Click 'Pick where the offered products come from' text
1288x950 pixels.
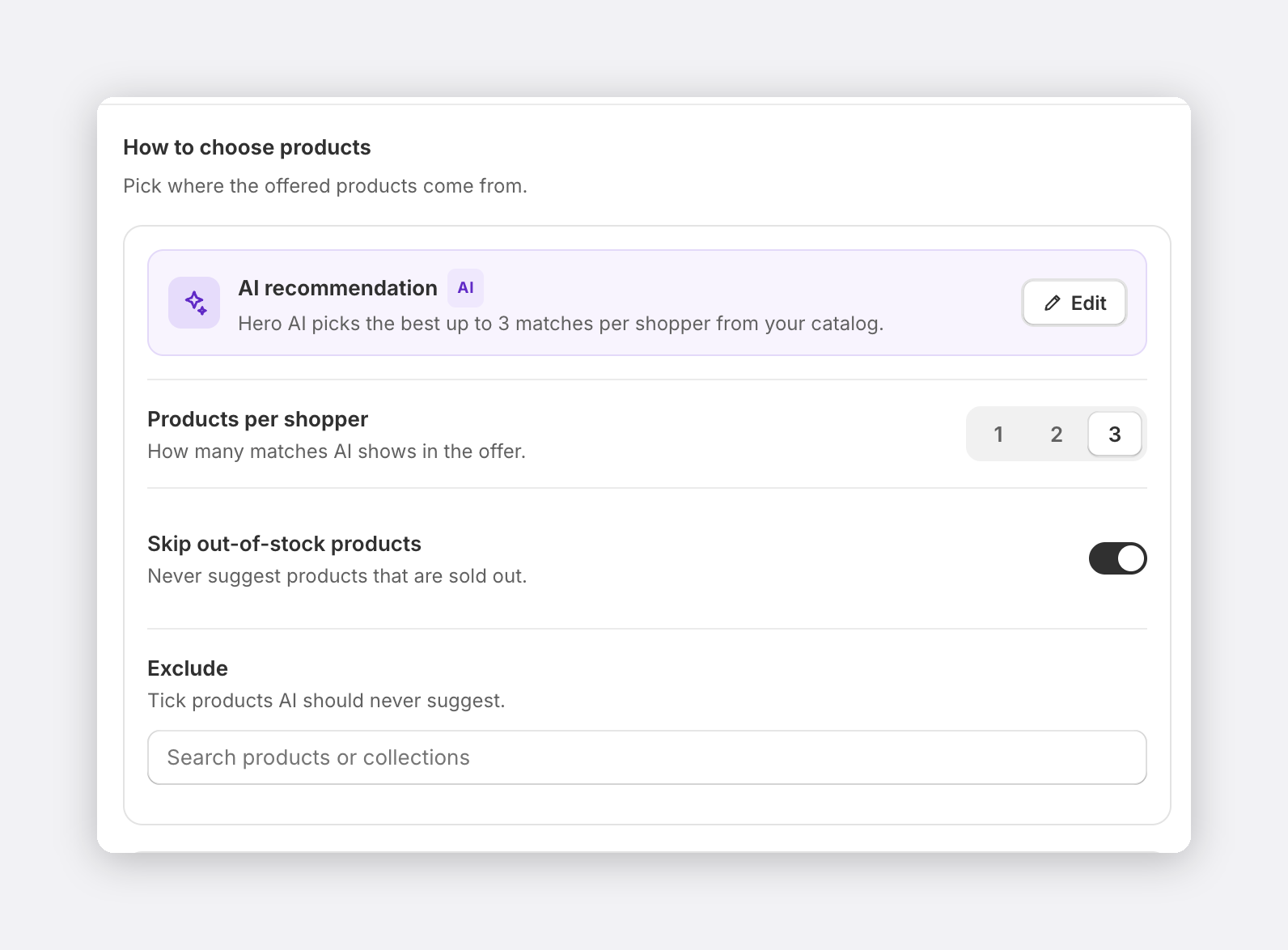pyautogui.click(x=325, y=186)
